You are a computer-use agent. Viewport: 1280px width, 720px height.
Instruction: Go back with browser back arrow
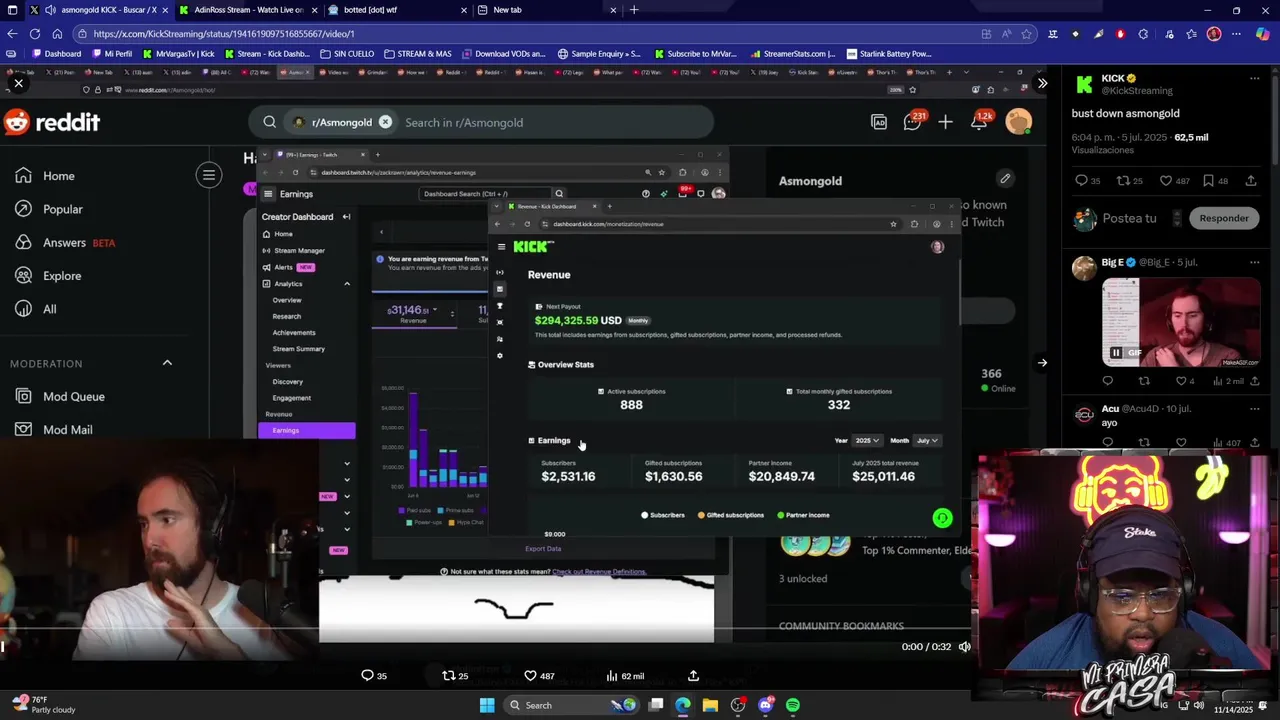[x=12, y=34]
